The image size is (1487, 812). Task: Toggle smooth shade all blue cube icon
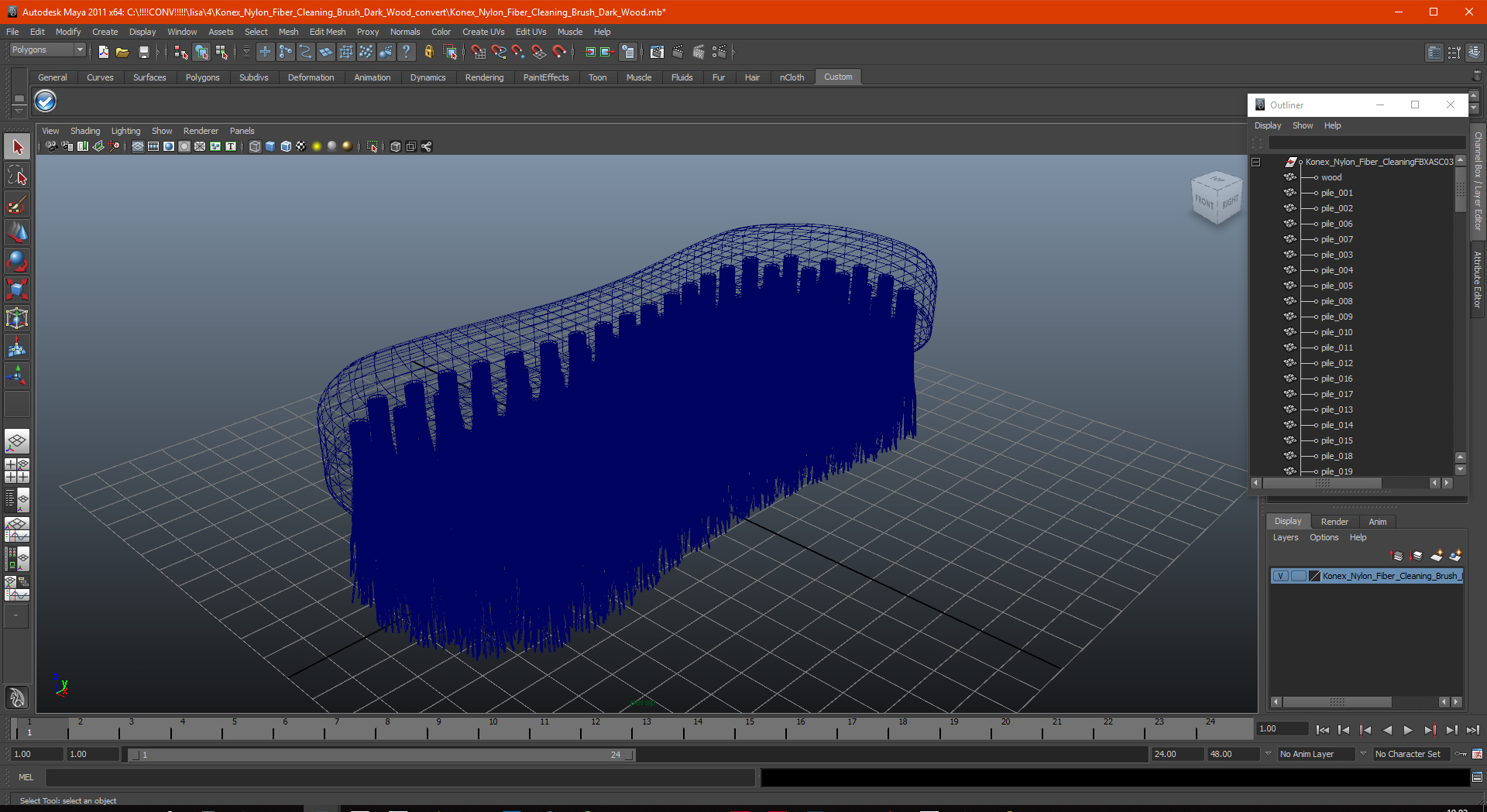(270, 146)
